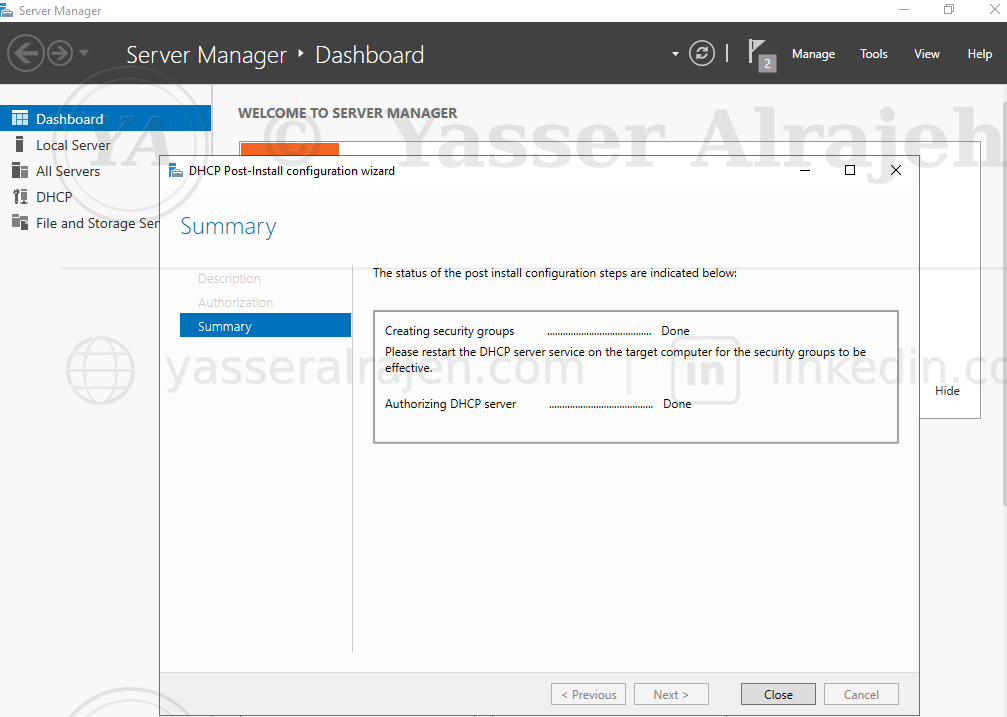Open the View menu
This screenshot has height=717, width=1007.
click(x=926, y=54)
